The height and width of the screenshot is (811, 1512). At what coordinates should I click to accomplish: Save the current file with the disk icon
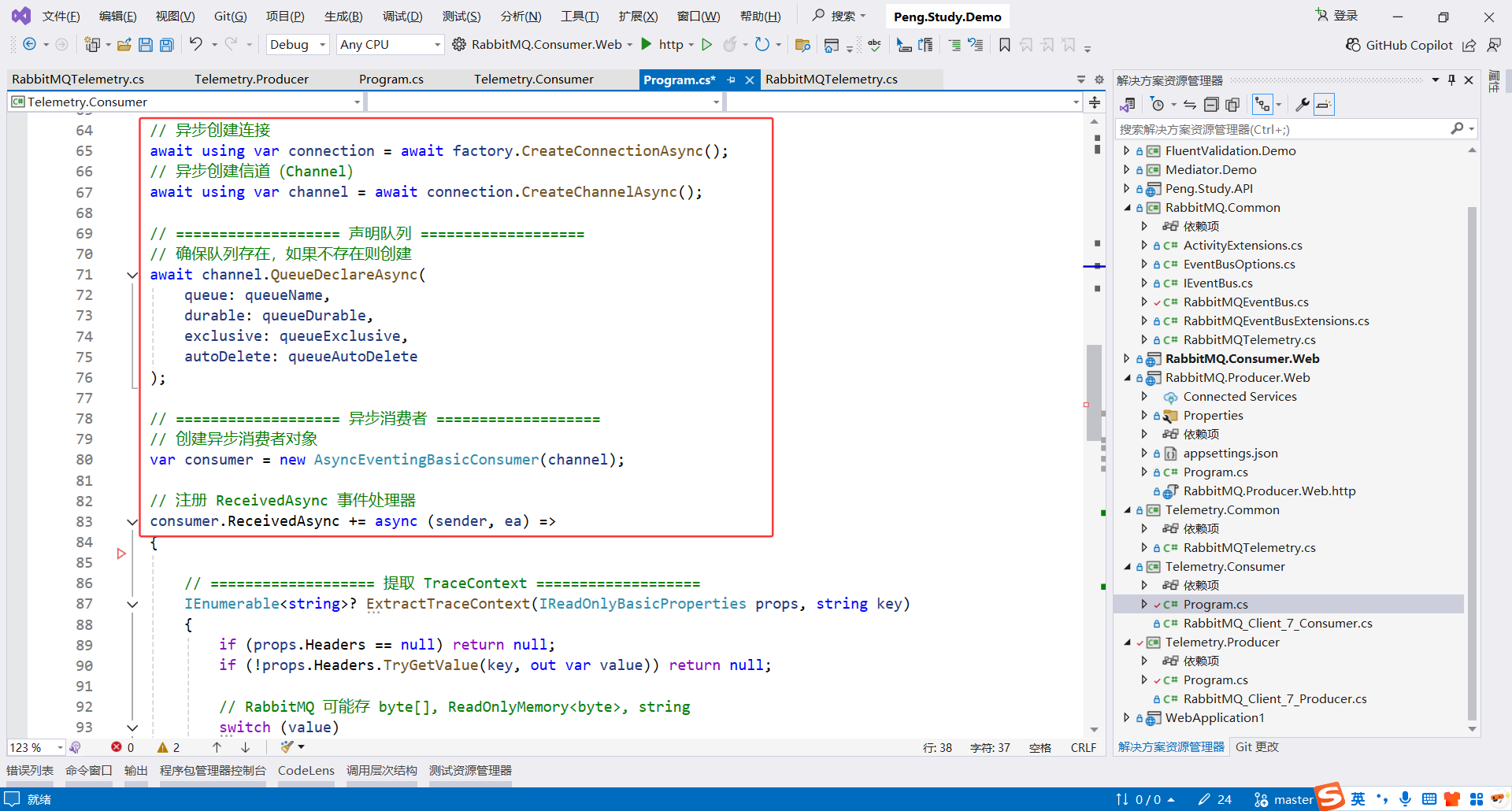[146, 45]
